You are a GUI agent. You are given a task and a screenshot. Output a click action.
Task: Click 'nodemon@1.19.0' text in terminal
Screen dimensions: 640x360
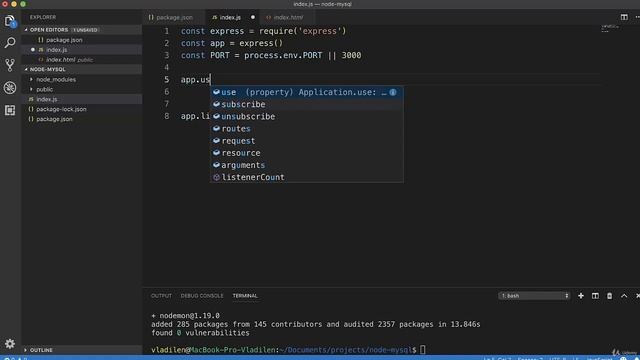pos(189,316)
